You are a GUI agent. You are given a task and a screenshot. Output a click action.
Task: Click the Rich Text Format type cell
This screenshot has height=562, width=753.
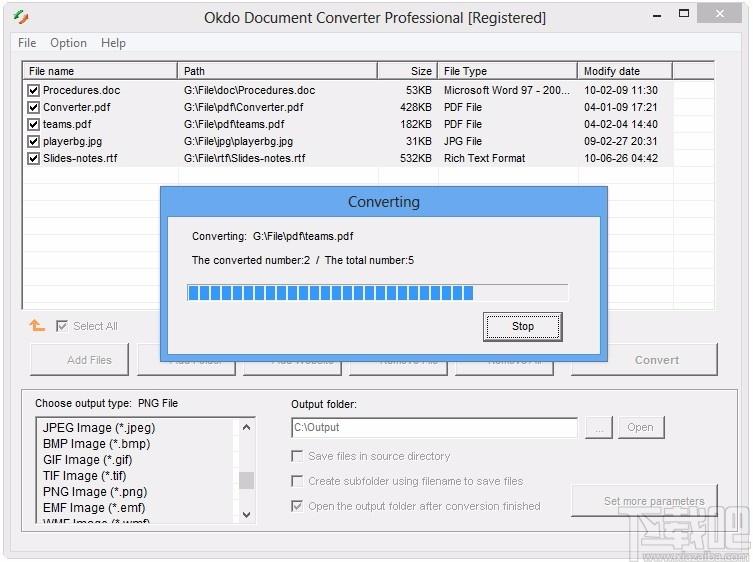(x=485, y=158)
